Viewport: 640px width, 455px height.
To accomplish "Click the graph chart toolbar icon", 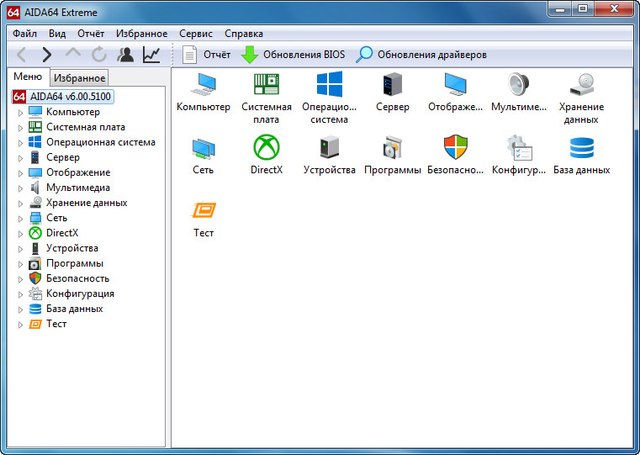I will (151, 54).
